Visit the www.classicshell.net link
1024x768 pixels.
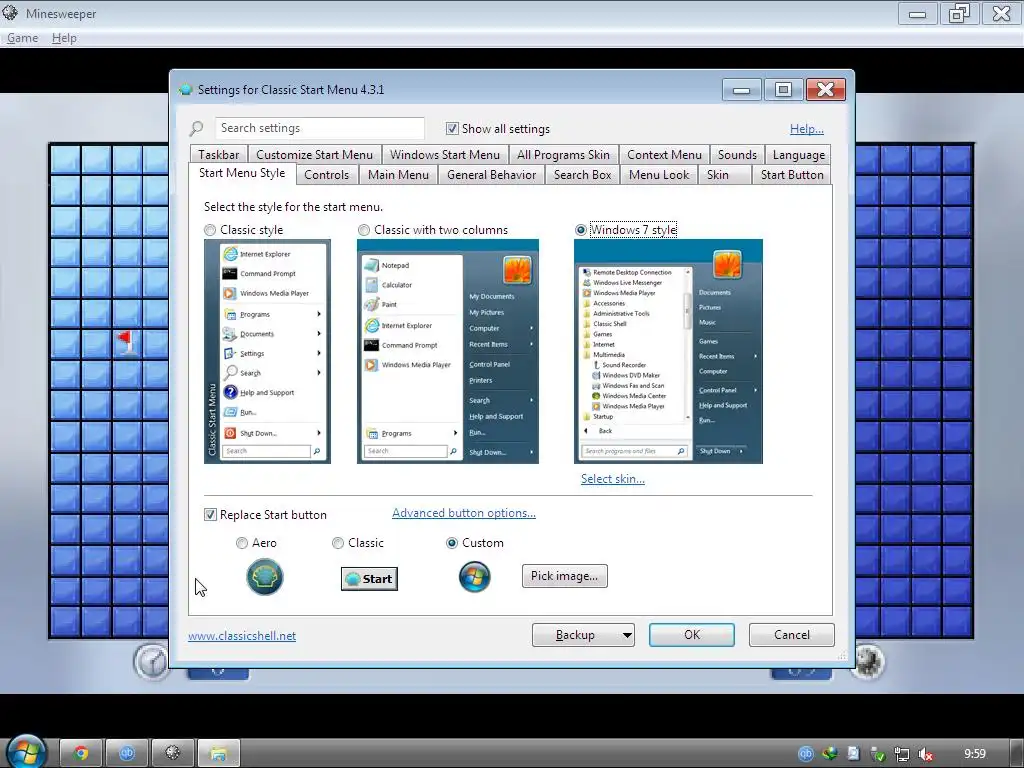tap(242, 635)
